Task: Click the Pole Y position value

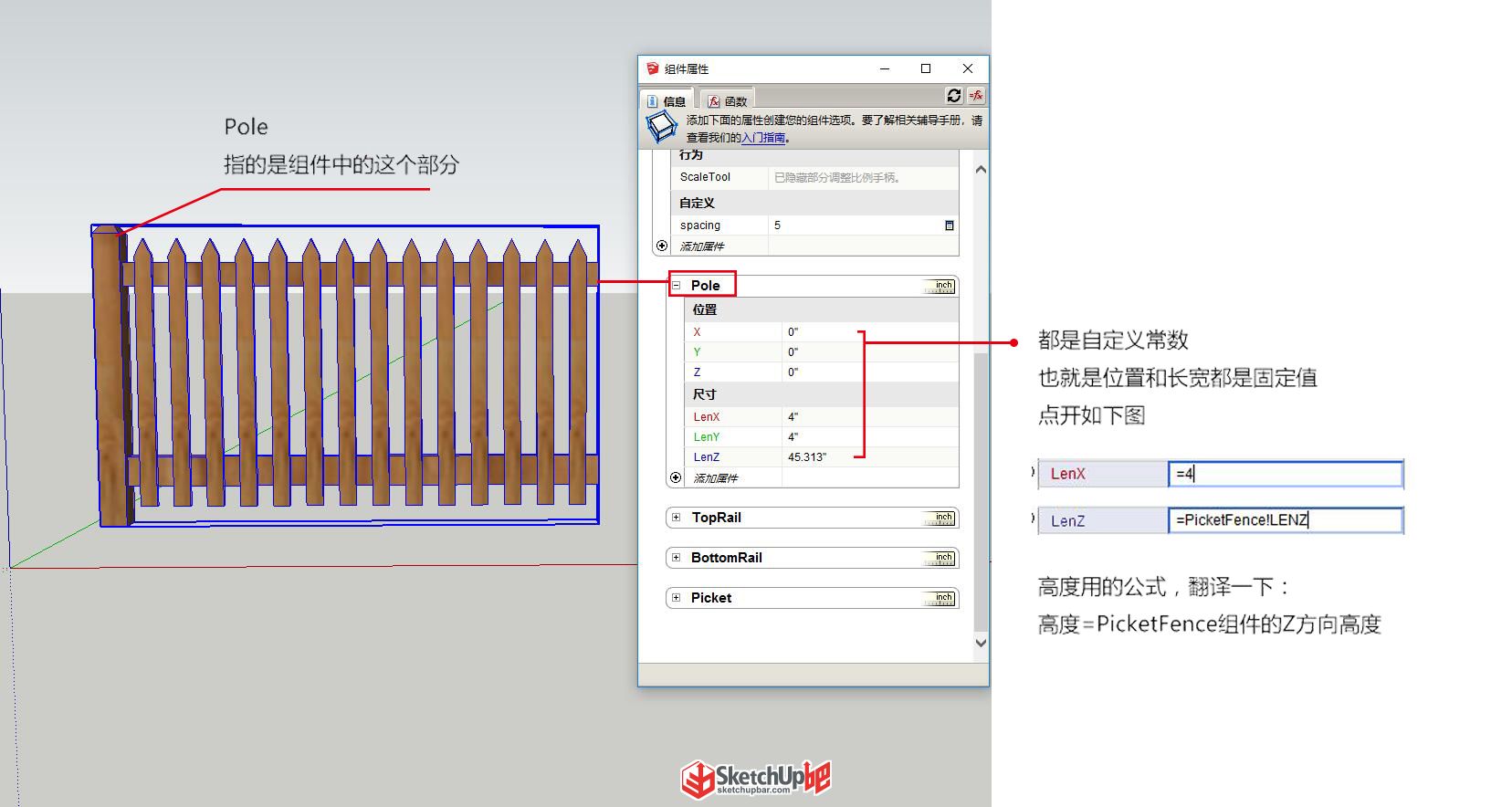Action: click(x=869, y=352)
